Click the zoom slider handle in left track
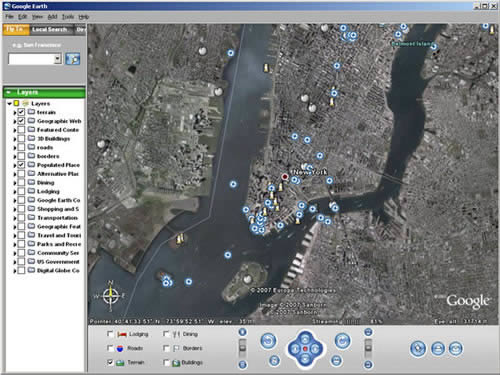Image resolution: width=500 pixels, height=375 pixels. point(243,348)
